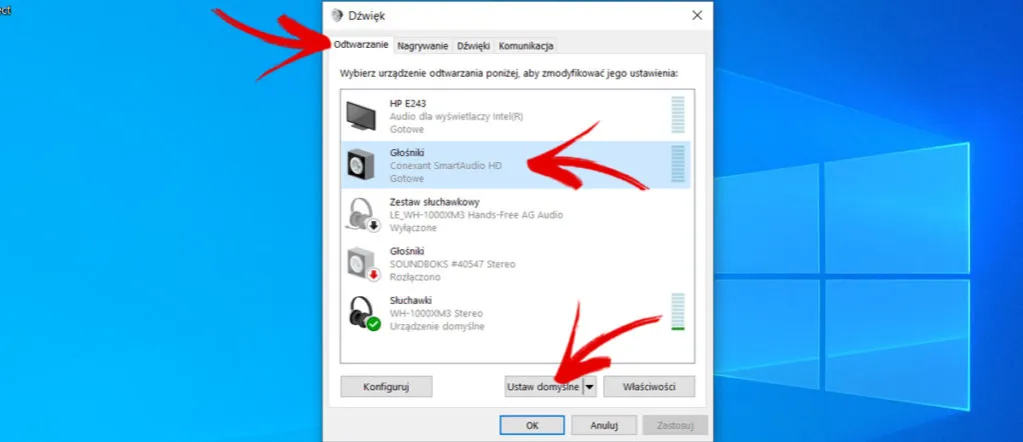This screenshot has width=1023, height=442.
Task: Click "Audio dla wyświetlaczy Intel(R)" text
Action: pyautogui.click(x=456, y=116)
